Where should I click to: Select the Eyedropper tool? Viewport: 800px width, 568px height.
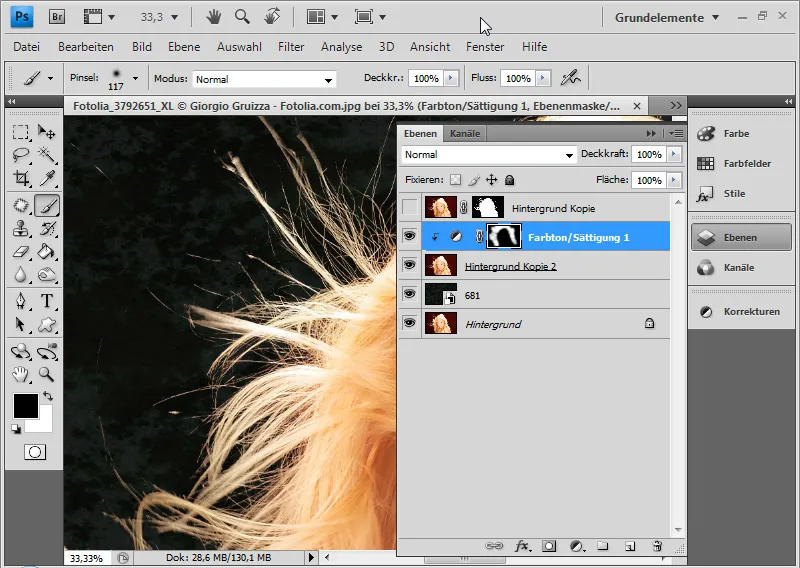(47, 178)
